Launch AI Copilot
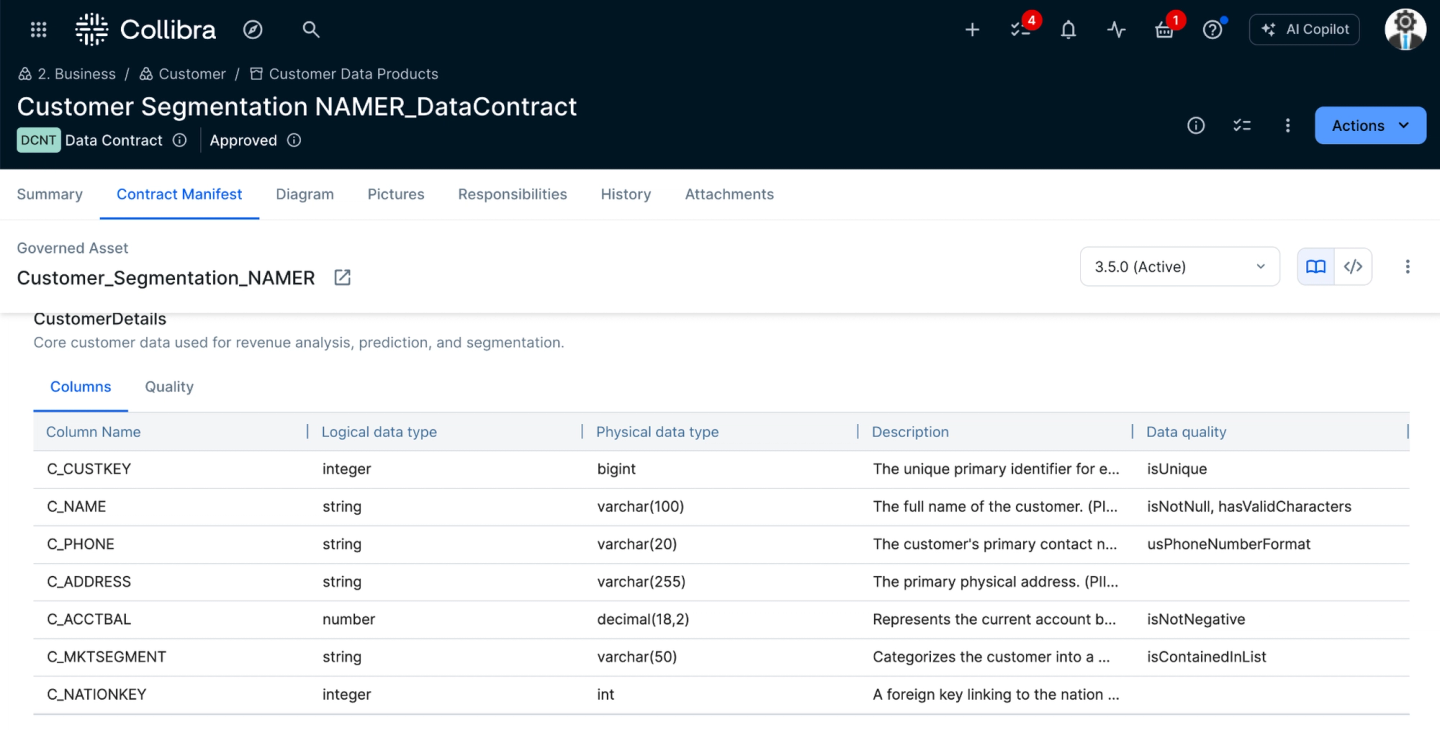Screen dimensions: 1440x730 pos(1305,30)
